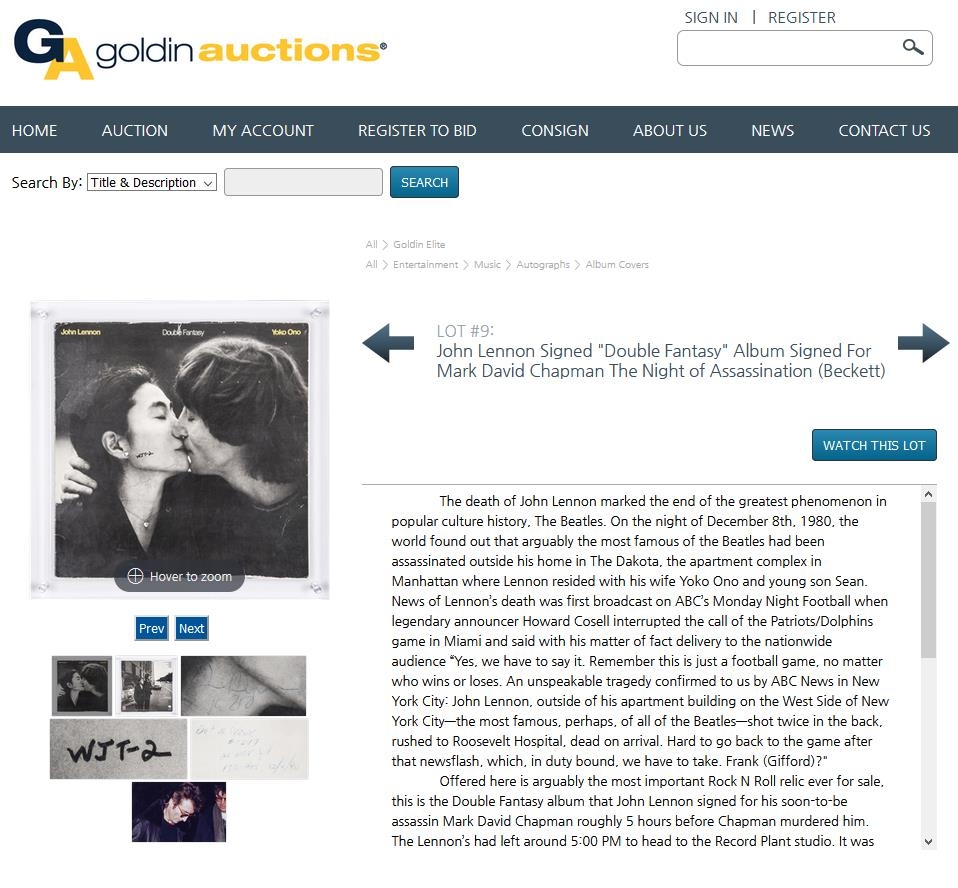Open the CONSIGN menu item

(555, 130)
